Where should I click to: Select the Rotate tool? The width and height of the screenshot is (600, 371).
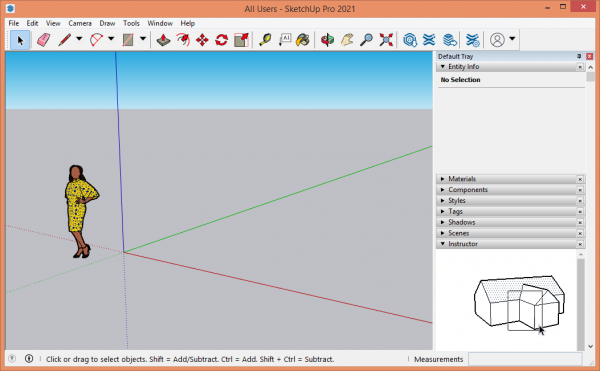tap(221, 40)
